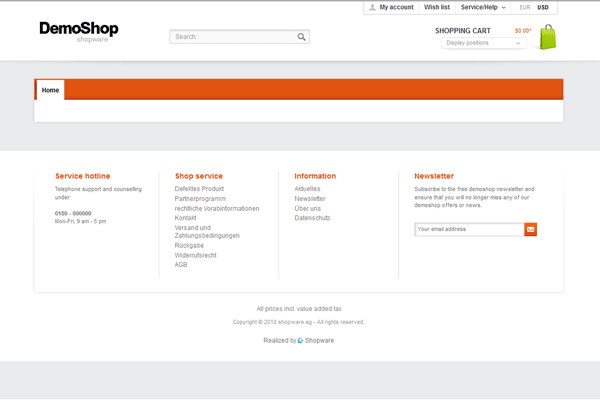Switch currency to EUR
This screenshot has width=600, height=400.
pyautogui.click(x=526, y=7)
